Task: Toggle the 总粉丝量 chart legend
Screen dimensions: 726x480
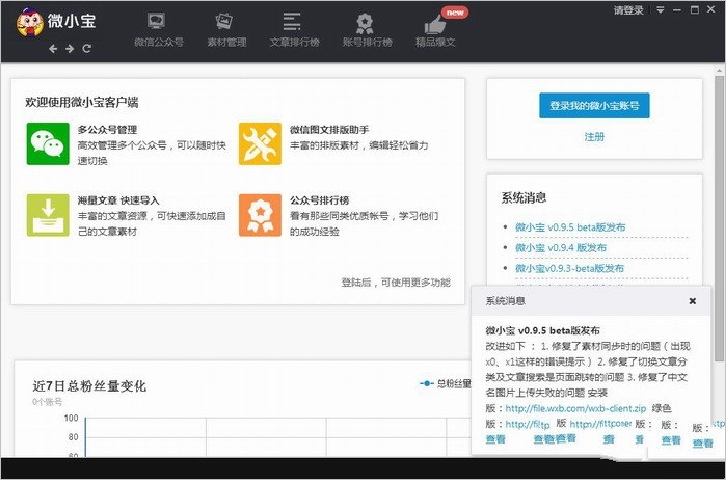Action: click(x=445, y=383)
